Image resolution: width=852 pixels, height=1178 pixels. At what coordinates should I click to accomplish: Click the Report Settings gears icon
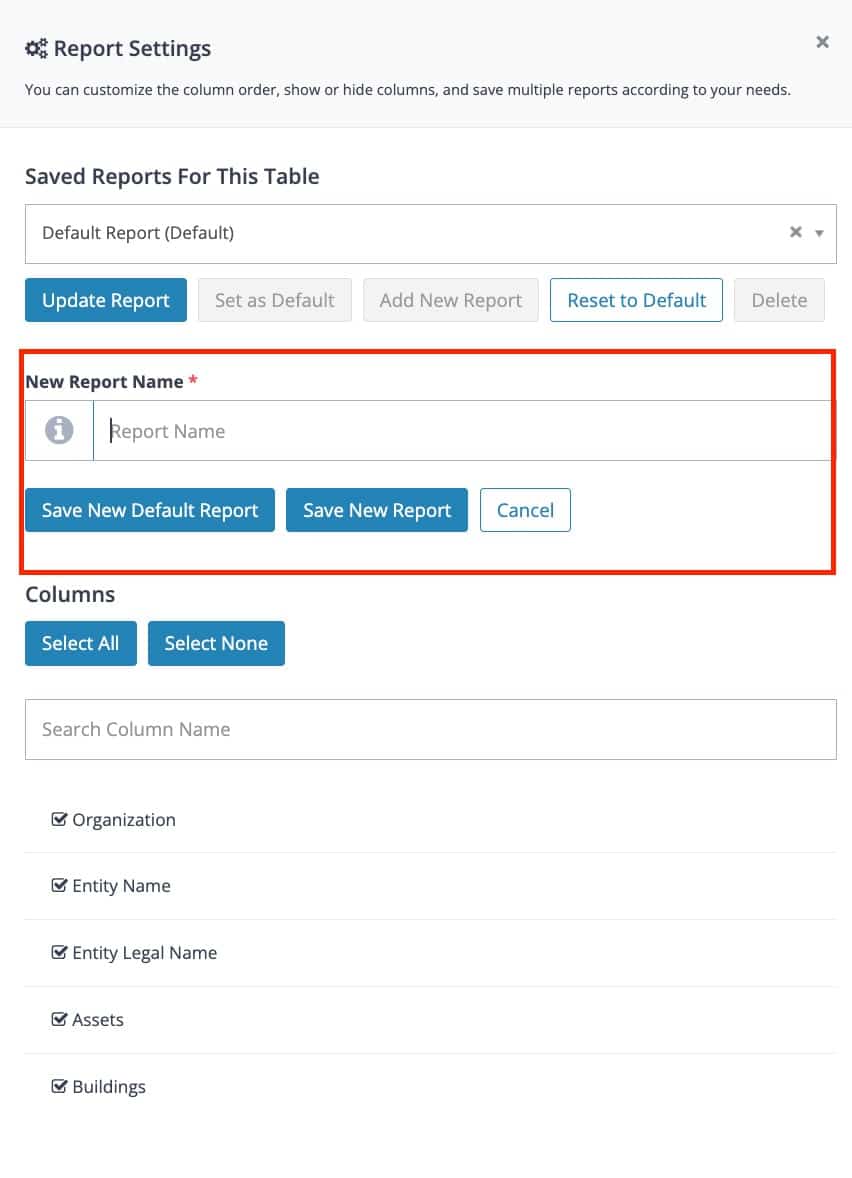(x=36, y=48)
